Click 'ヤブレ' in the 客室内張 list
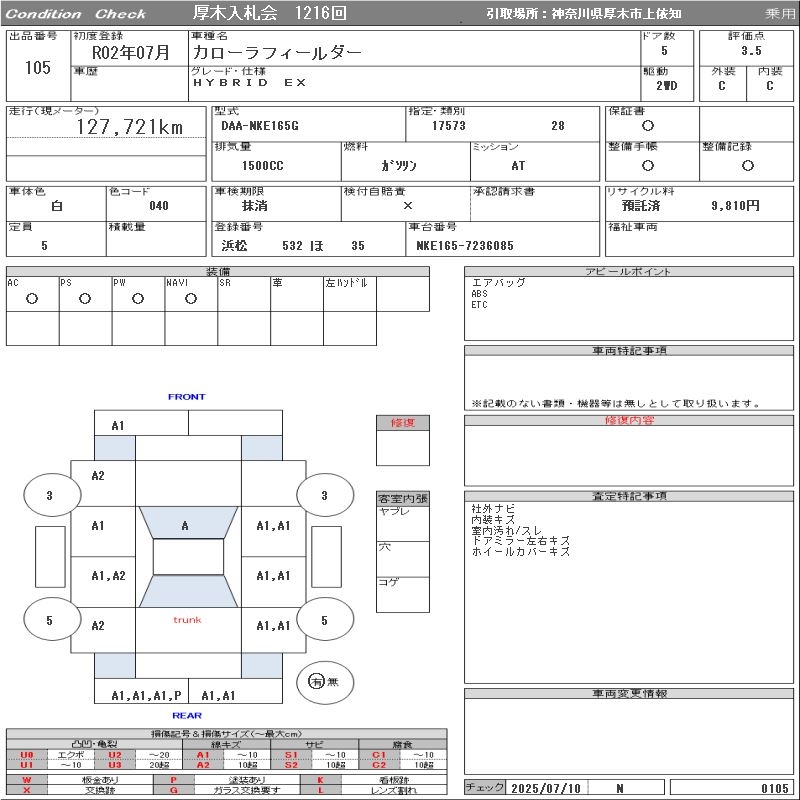 (394, 511)
